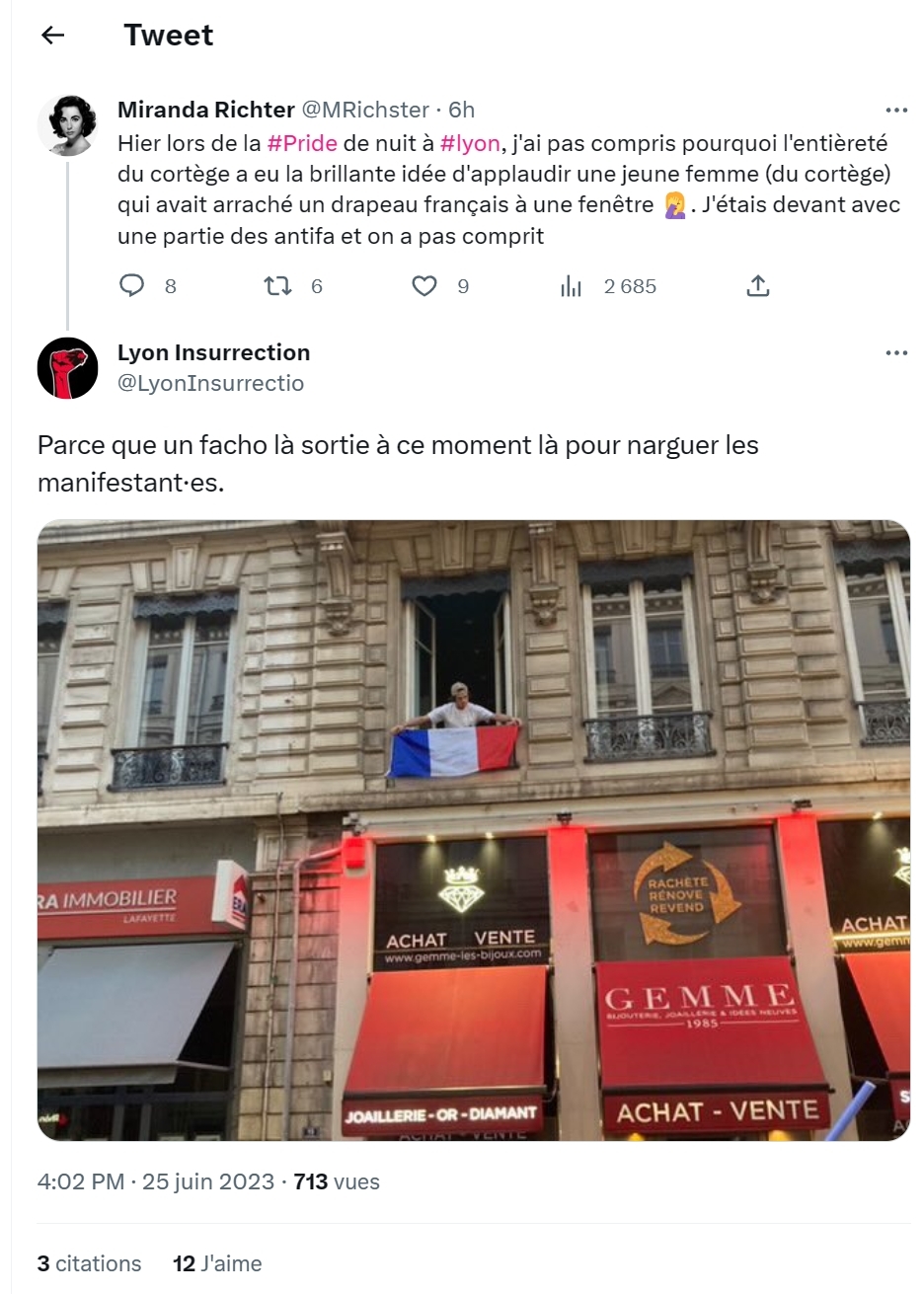Retweet Miranda Richter's tweet
Viewport: 924px width, 1294px height.
[x=278, y=286]
